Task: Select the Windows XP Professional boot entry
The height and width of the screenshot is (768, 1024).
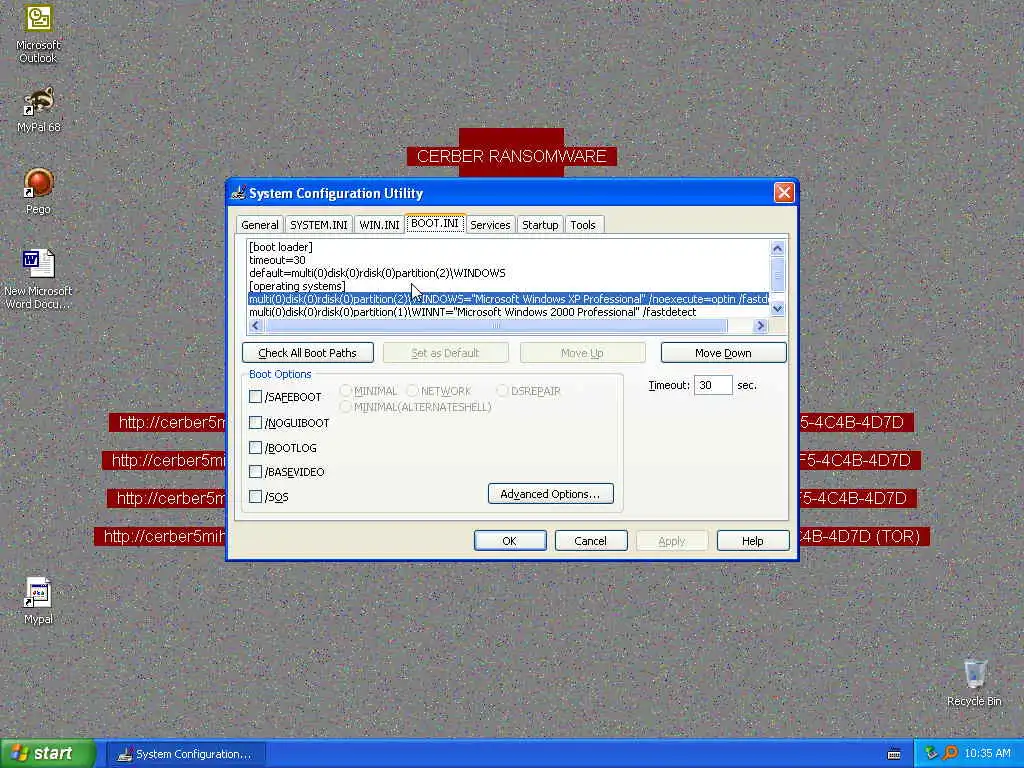Action: point(508,299)
